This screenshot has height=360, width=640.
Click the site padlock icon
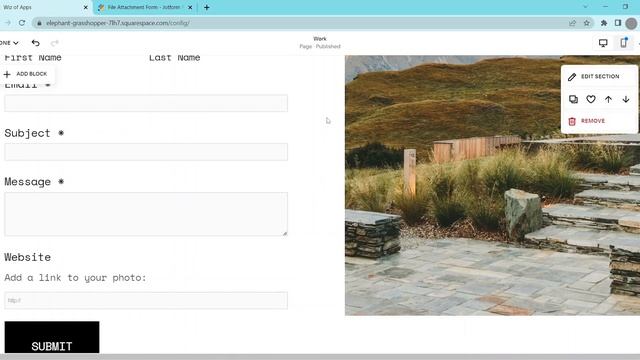[39, 23]
